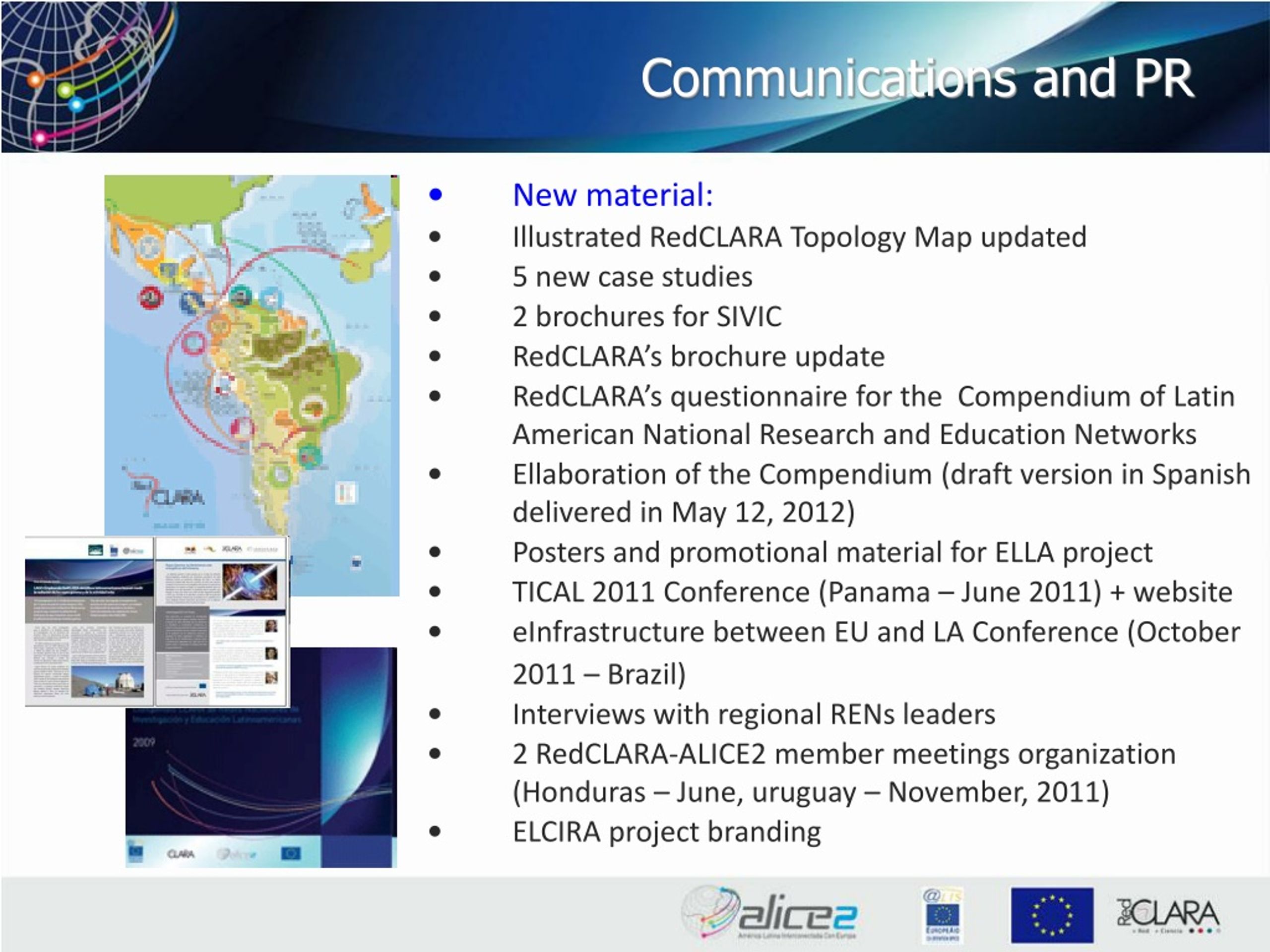Click the '2011 – Brazil)' text
This screenshot has width=1270, height=952.
point(599,674)
